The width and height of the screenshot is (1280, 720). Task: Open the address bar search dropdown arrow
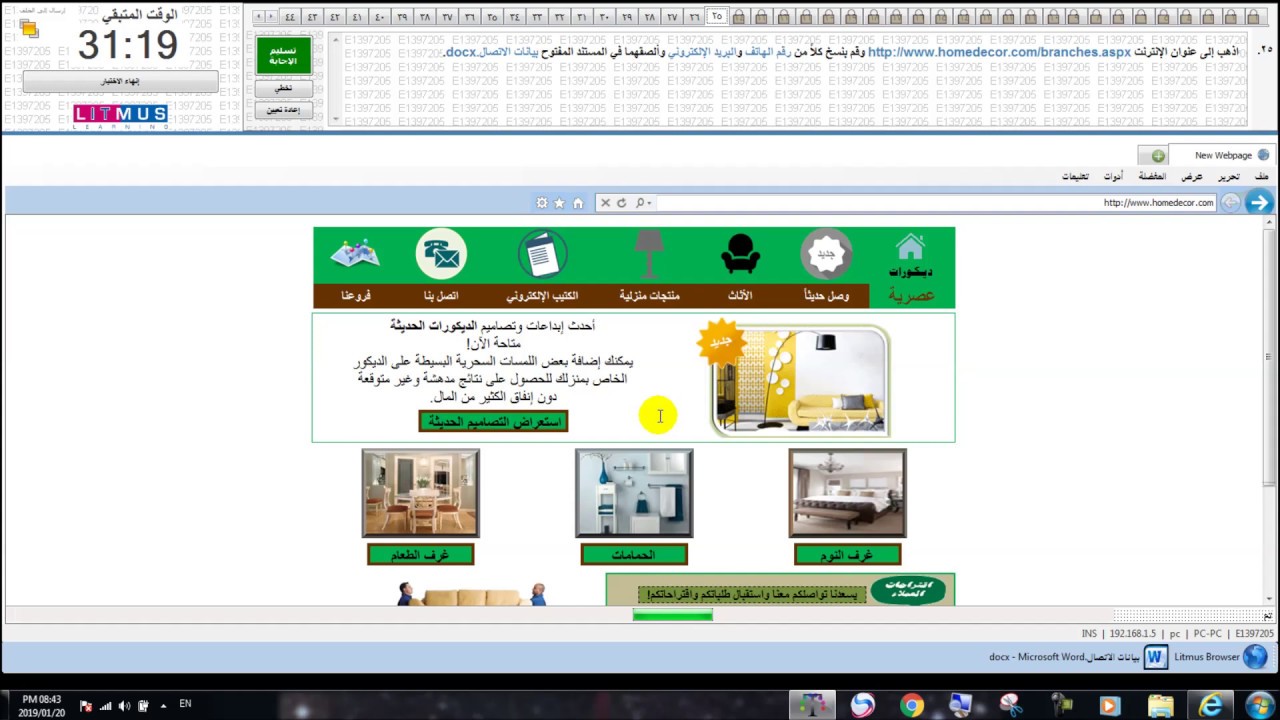tap(650, 203)
